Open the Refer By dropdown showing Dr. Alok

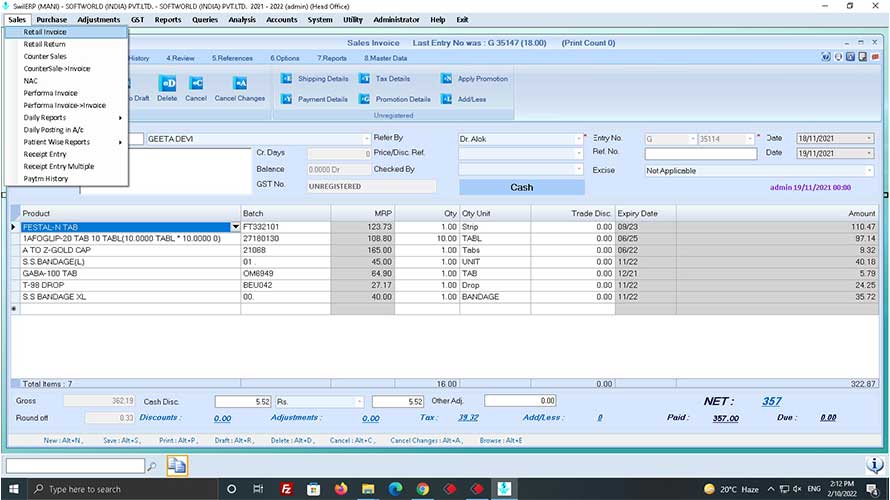point(578,139)
